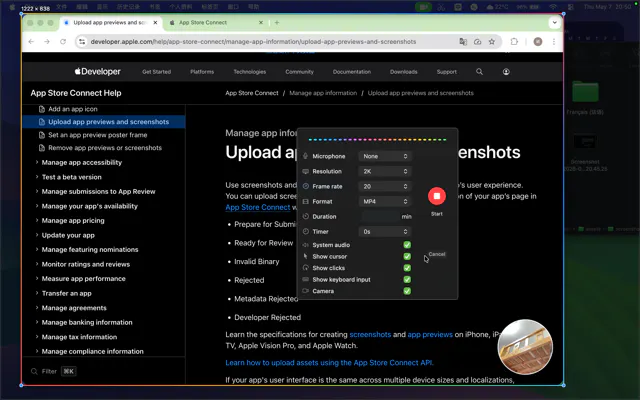Click App Store Connect breadcrumb link

(252, 93)
